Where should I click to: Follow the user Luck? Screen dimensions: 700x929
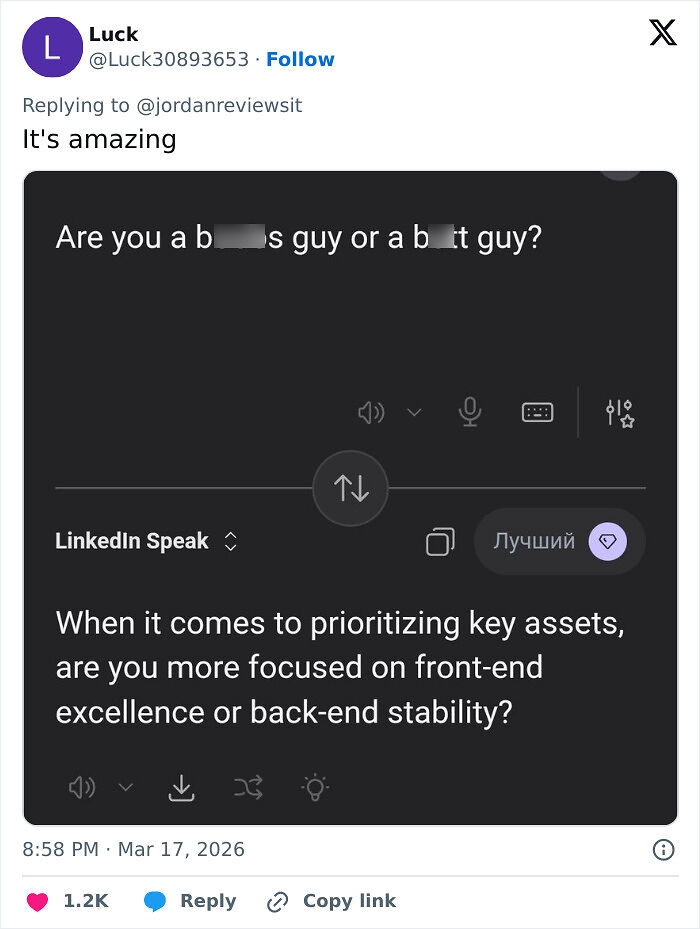point(300,59)
